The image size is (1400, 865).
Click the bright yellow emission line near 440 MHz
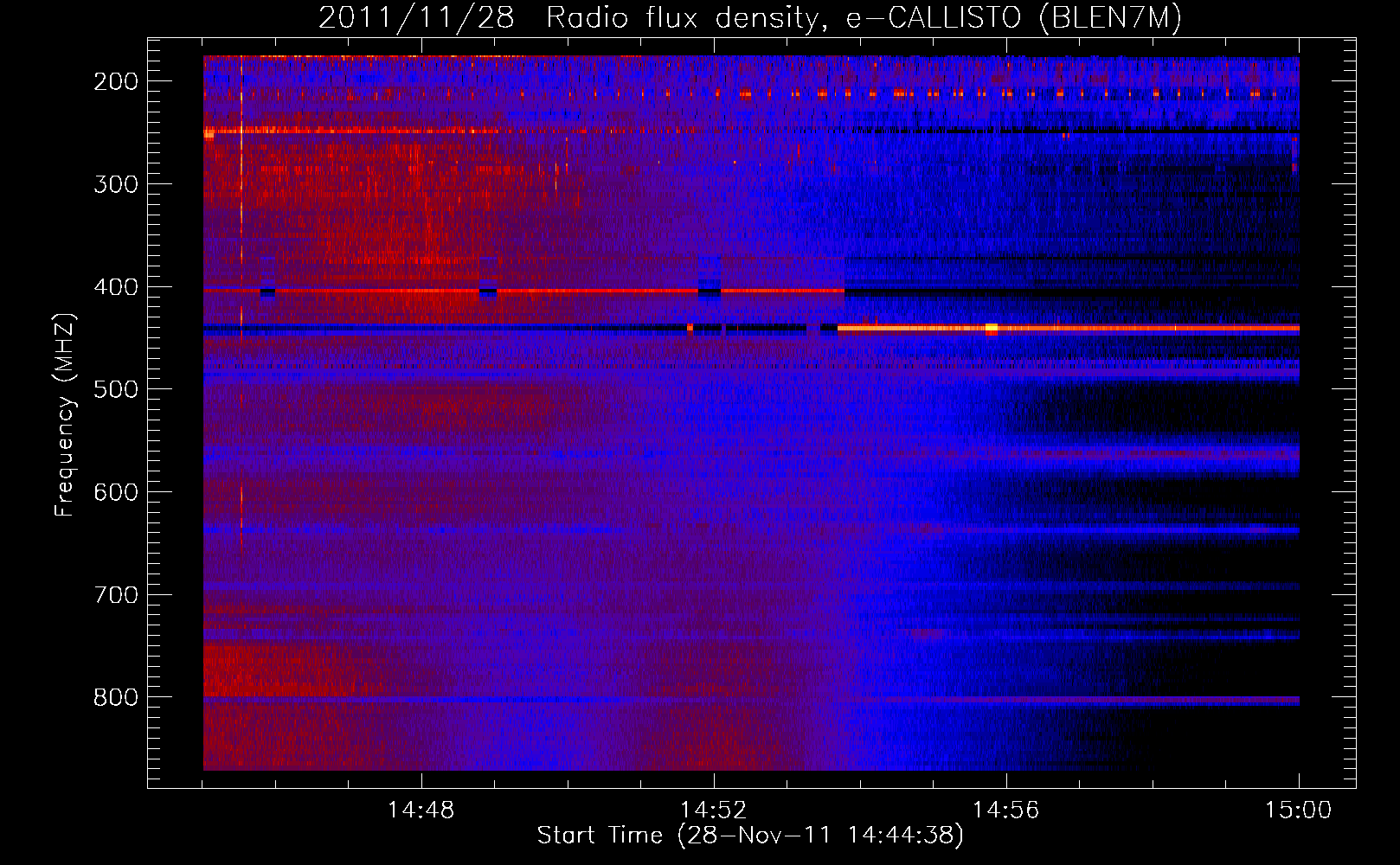[1069, 329]
